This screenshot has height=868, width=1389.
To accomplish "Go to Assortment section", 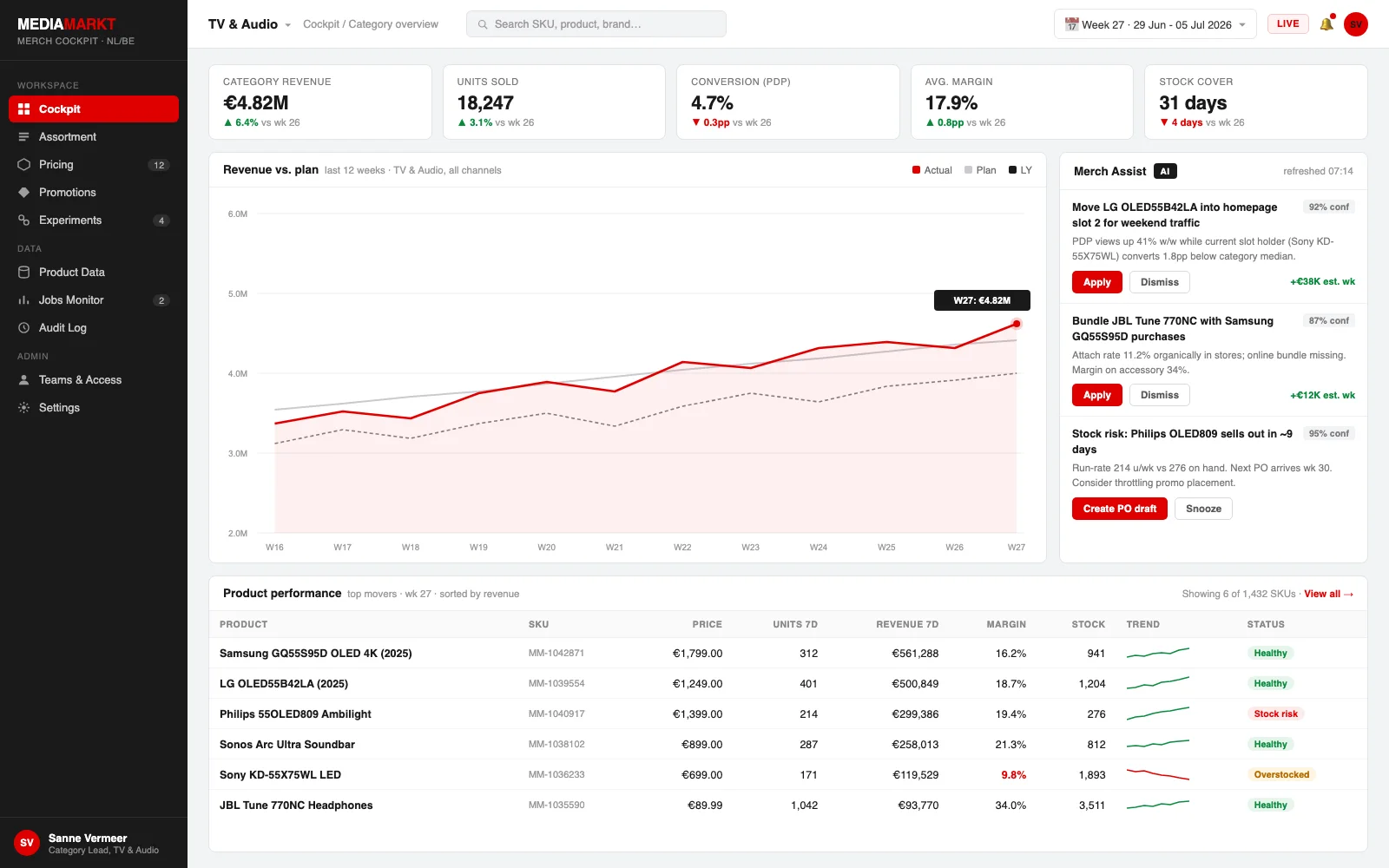I will (x=94, y=137).
